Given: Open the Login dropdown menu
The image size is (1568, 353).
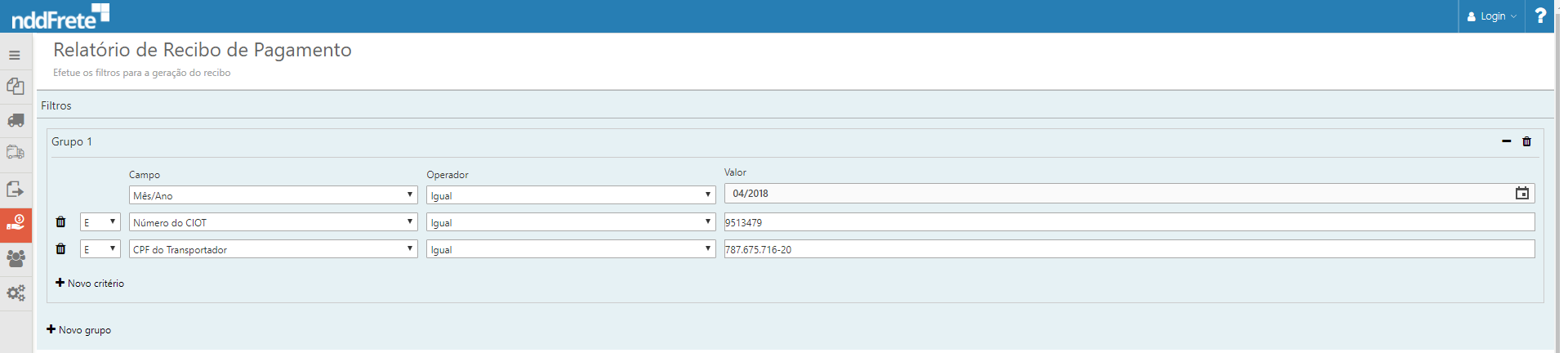Looking at the screenshot, I should click(x=1491, y=16).
